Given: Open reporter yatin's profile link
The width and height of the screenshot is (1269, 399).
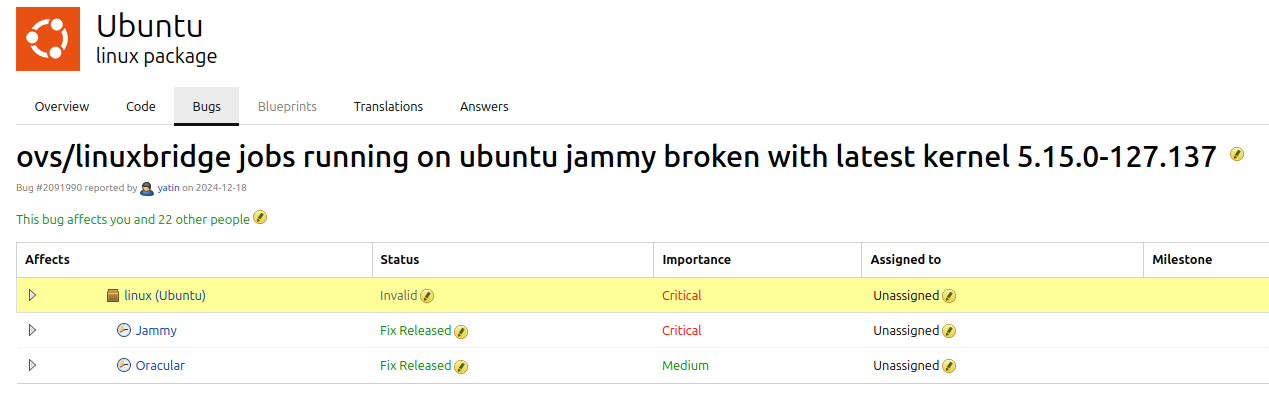Looking at the screenshot, I should (168, 188).
